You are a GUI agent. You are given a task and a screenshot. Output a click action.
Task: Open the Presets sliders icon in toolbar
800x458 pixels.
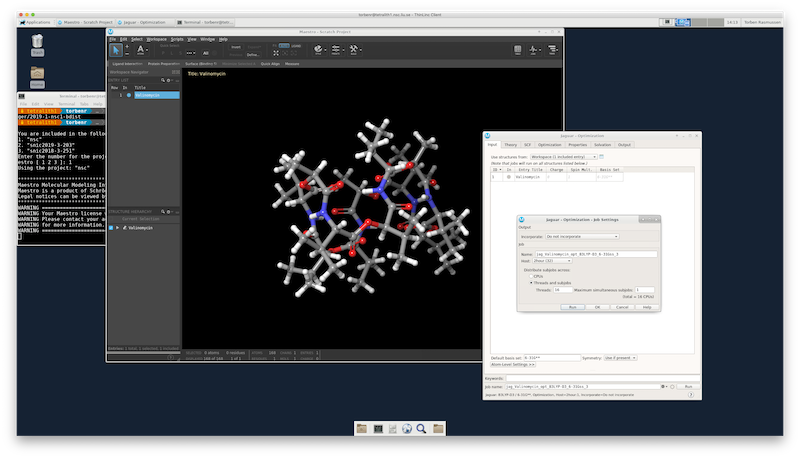(x=336, y=49)
